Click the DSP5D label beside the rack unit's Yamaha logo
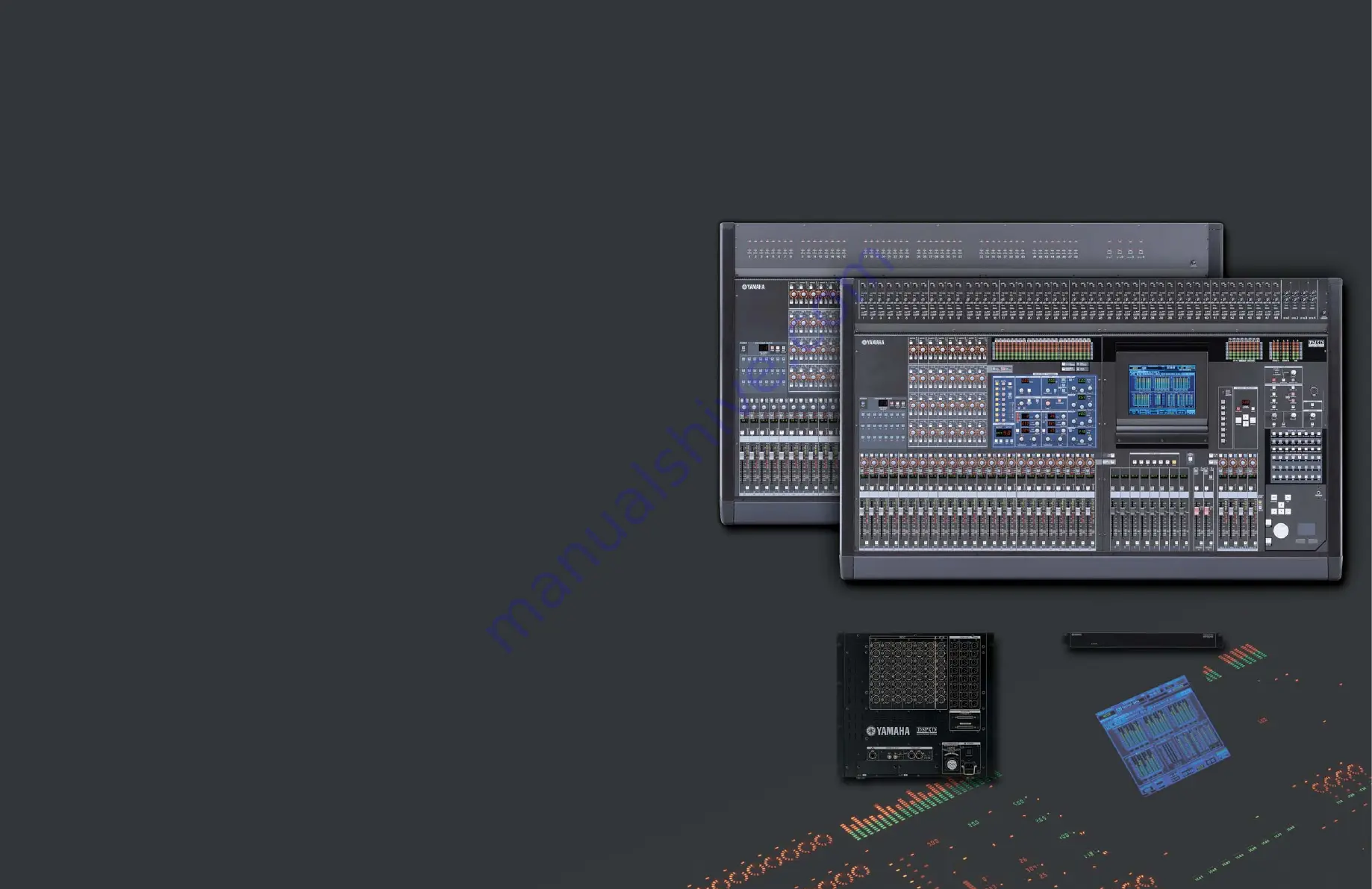Viewport: 1372px width, 889px height. click(x=926, y=731)
